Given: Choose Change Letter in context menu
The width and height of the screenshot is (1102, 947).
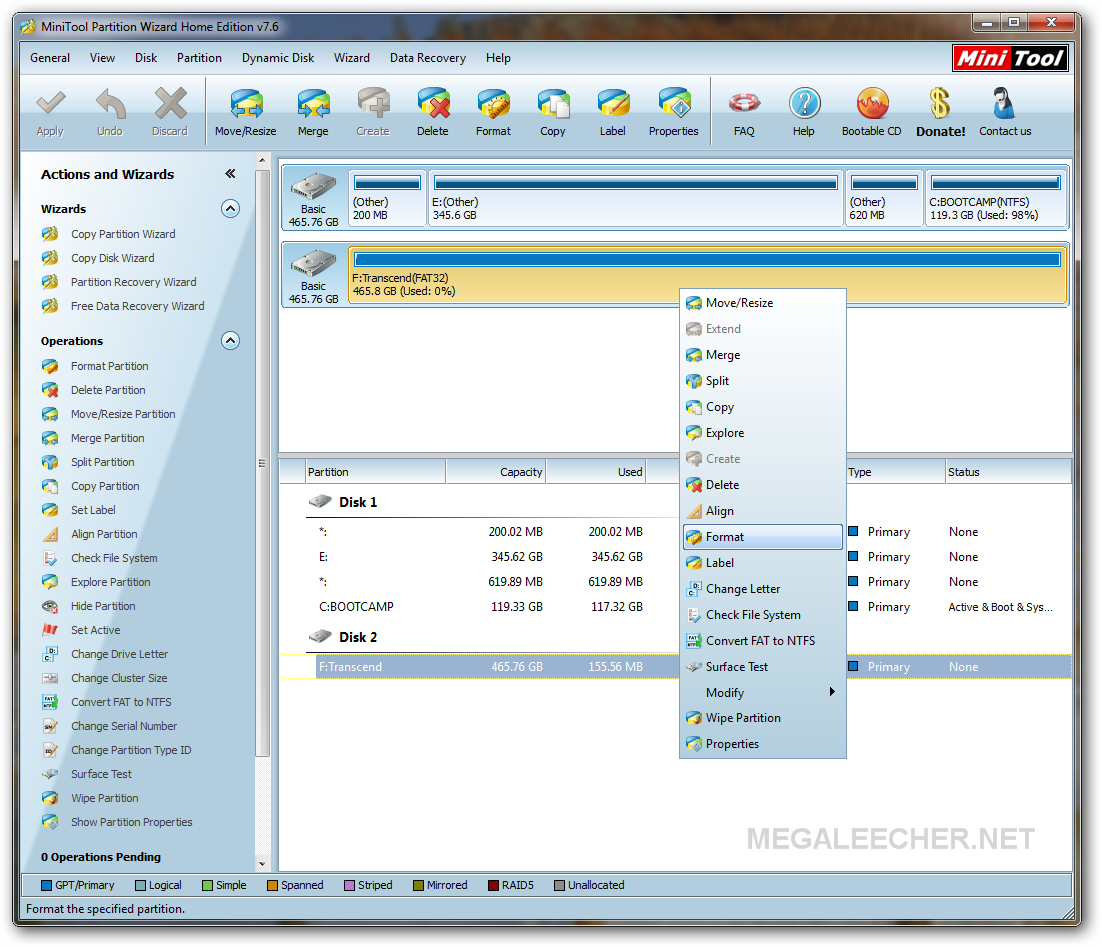Looking at the screenshot, I should (x=763, y=589).
